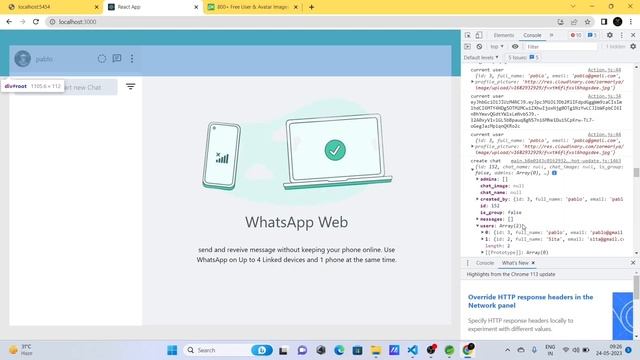Show more DevTools tabs chevron

coord(551,36)
